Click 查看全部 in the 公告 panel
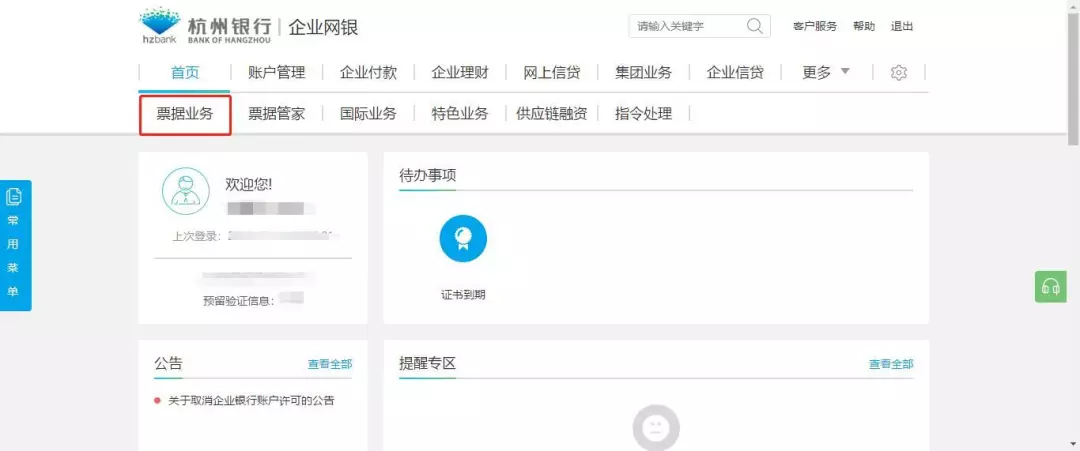This screenshot has width=1080, height=451. pos(329,364)
